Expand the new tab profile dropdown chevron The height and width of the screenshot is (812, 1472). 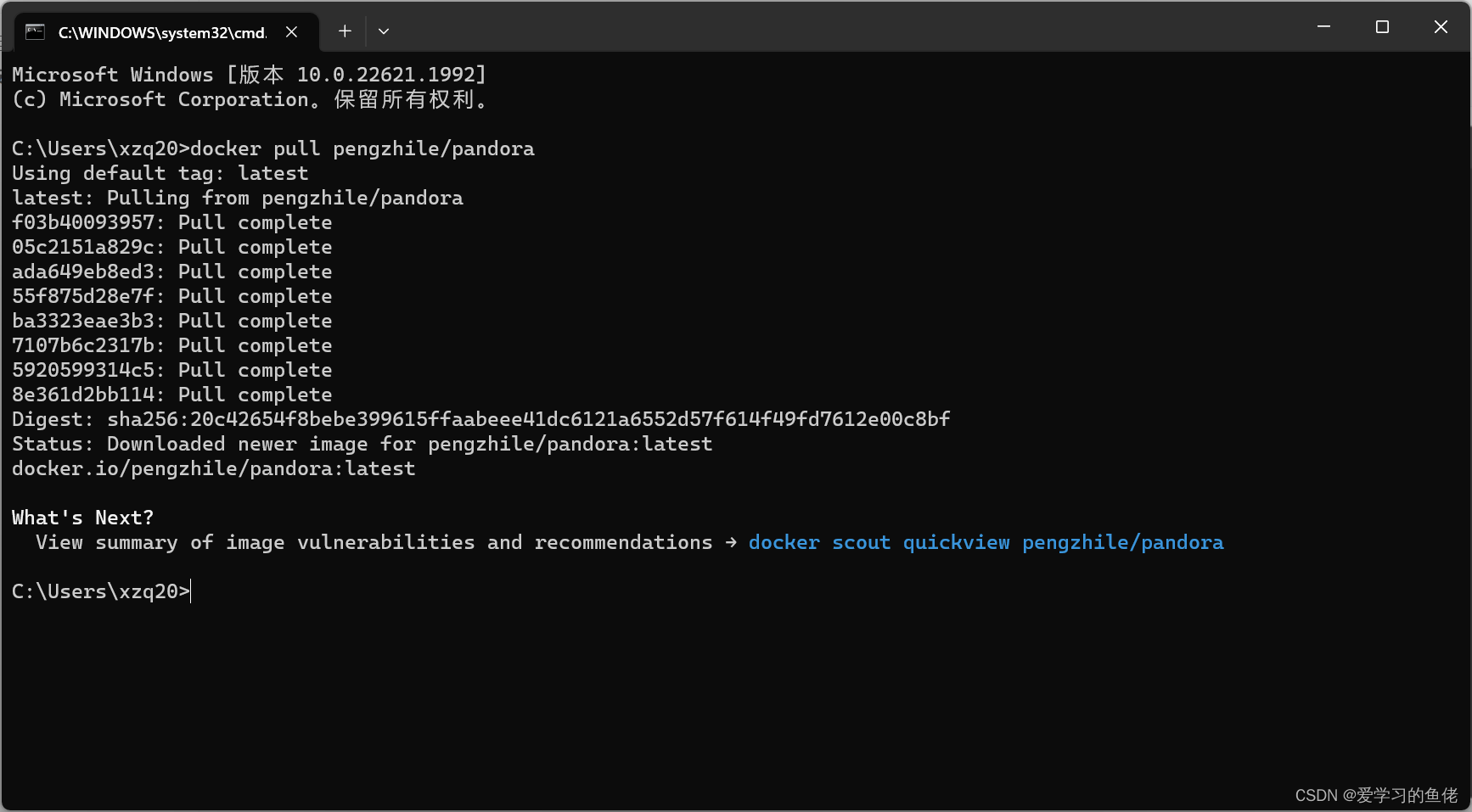tap(384, 31)
